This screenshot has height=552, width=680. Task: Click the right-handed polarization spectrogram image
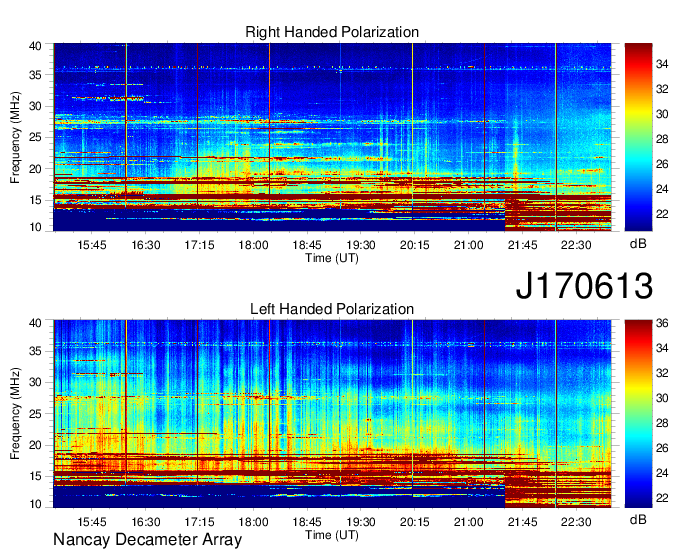click(x=332, y=137)
